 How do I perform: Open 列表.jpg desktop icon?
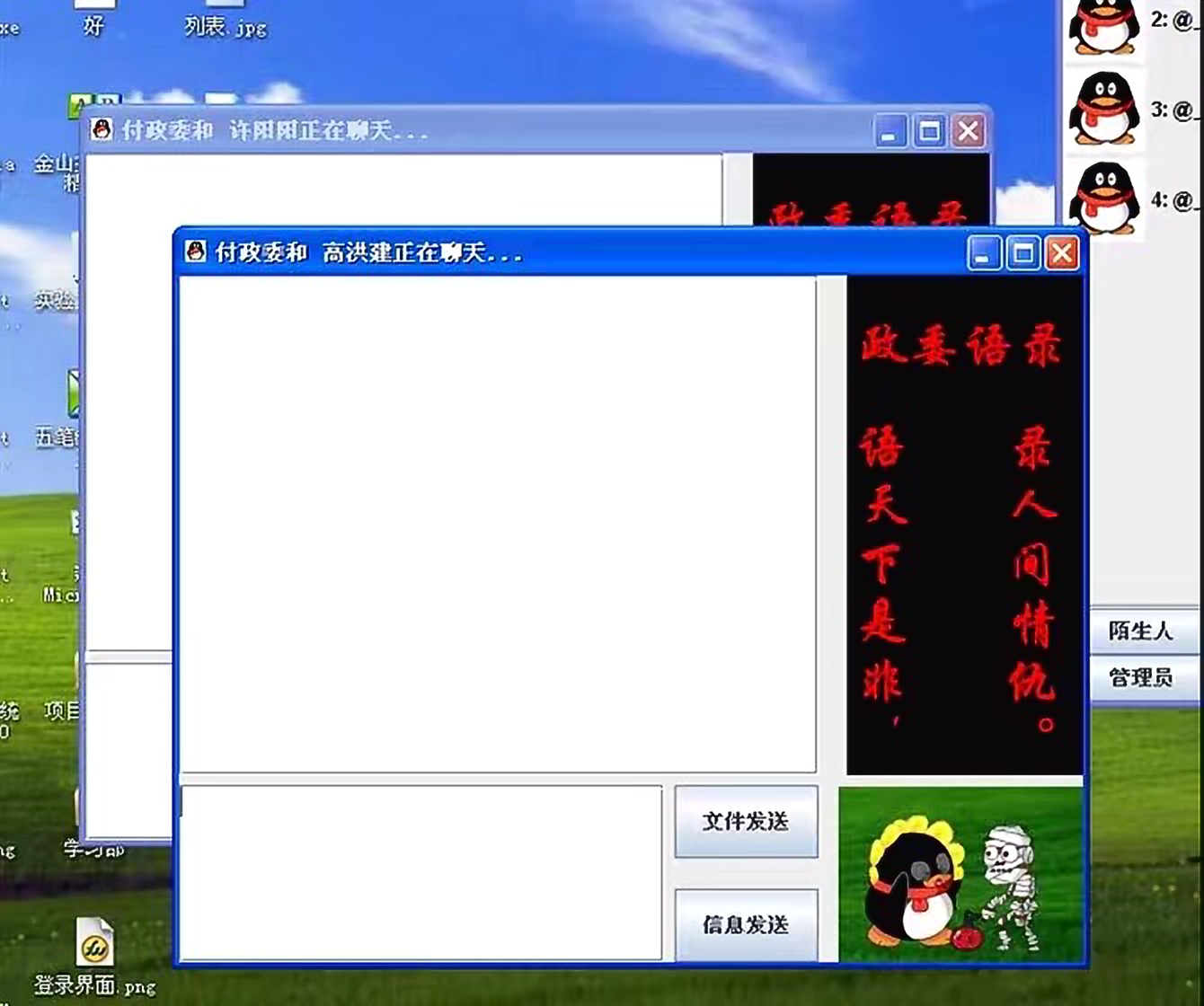tap(224, 18)
